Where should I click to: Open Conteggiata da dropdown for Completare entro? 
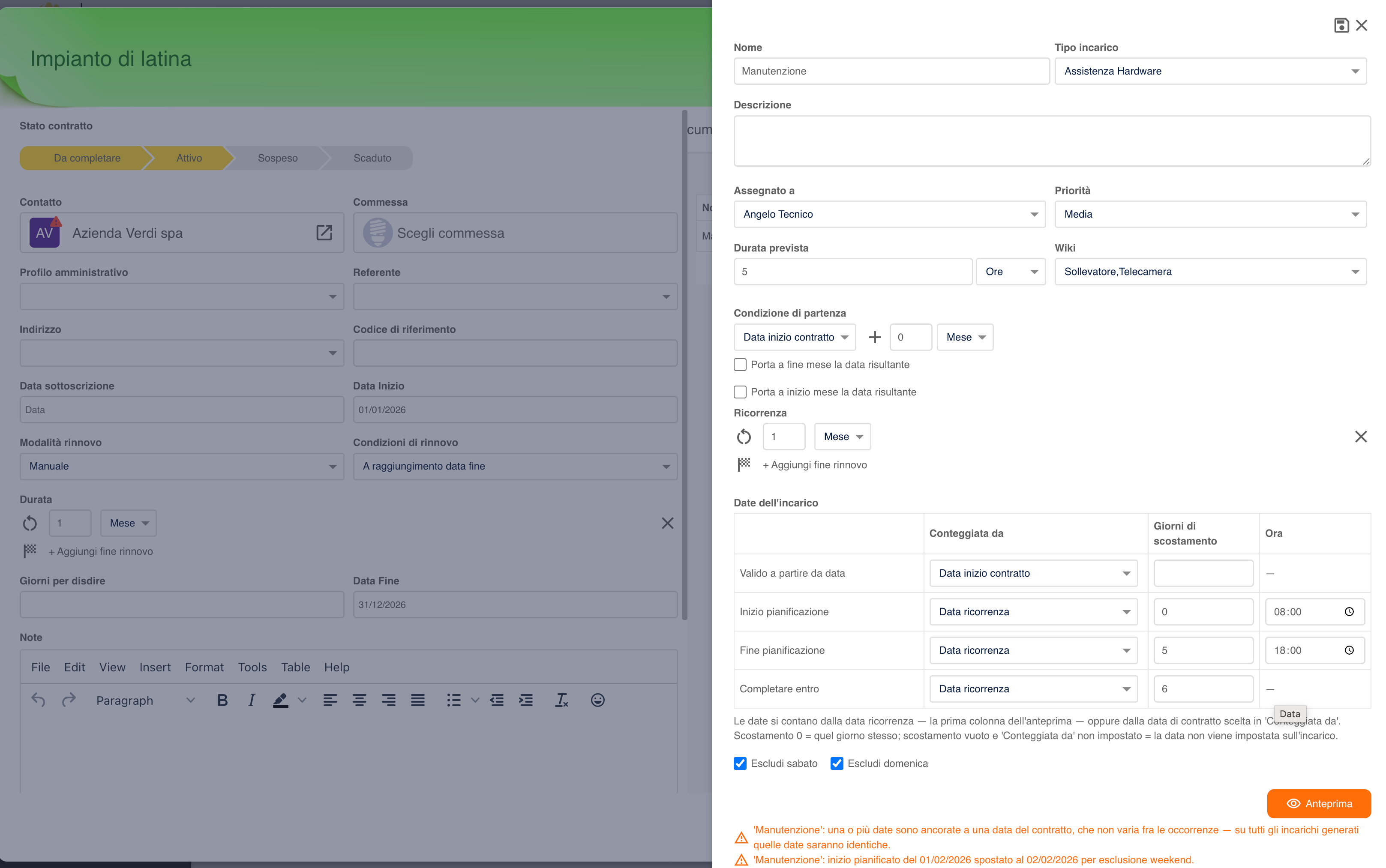click(x=1033, y=689)
